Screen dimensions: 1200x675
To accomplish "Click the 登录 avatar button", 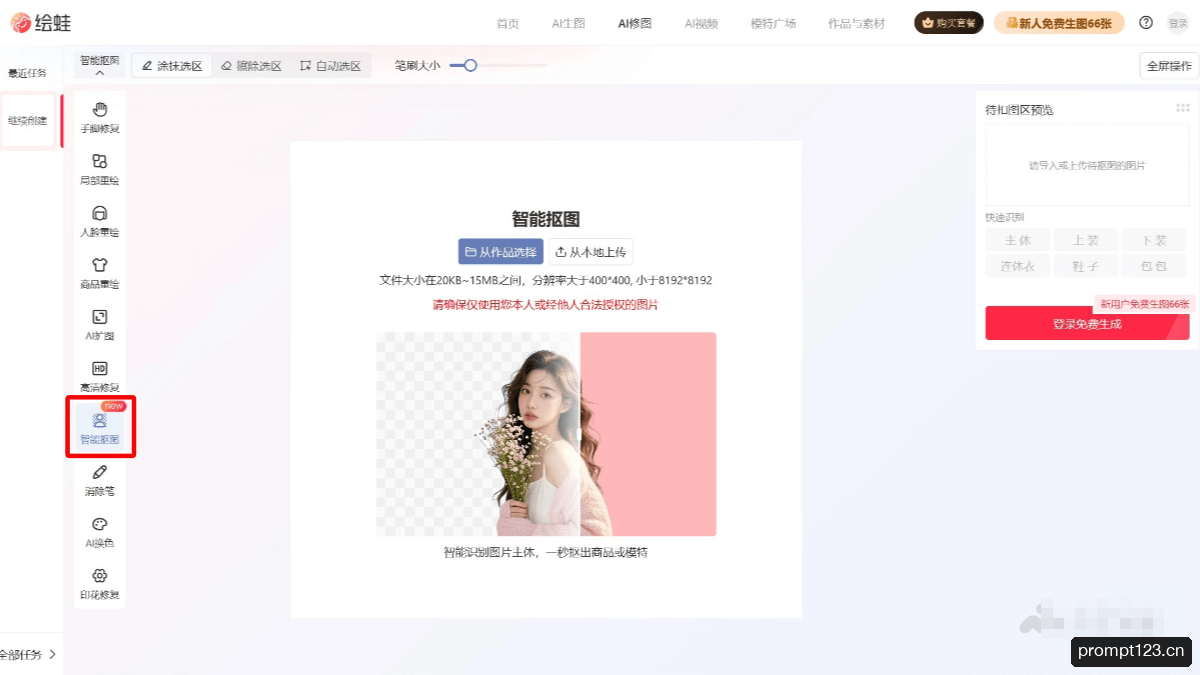I will 1178,23.
